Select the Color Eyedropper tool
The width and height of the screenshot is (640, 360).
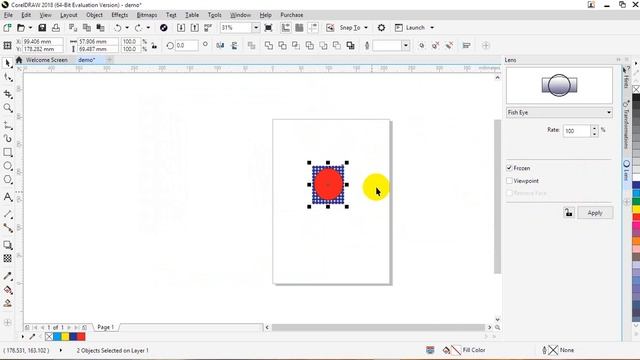(7, 276)
